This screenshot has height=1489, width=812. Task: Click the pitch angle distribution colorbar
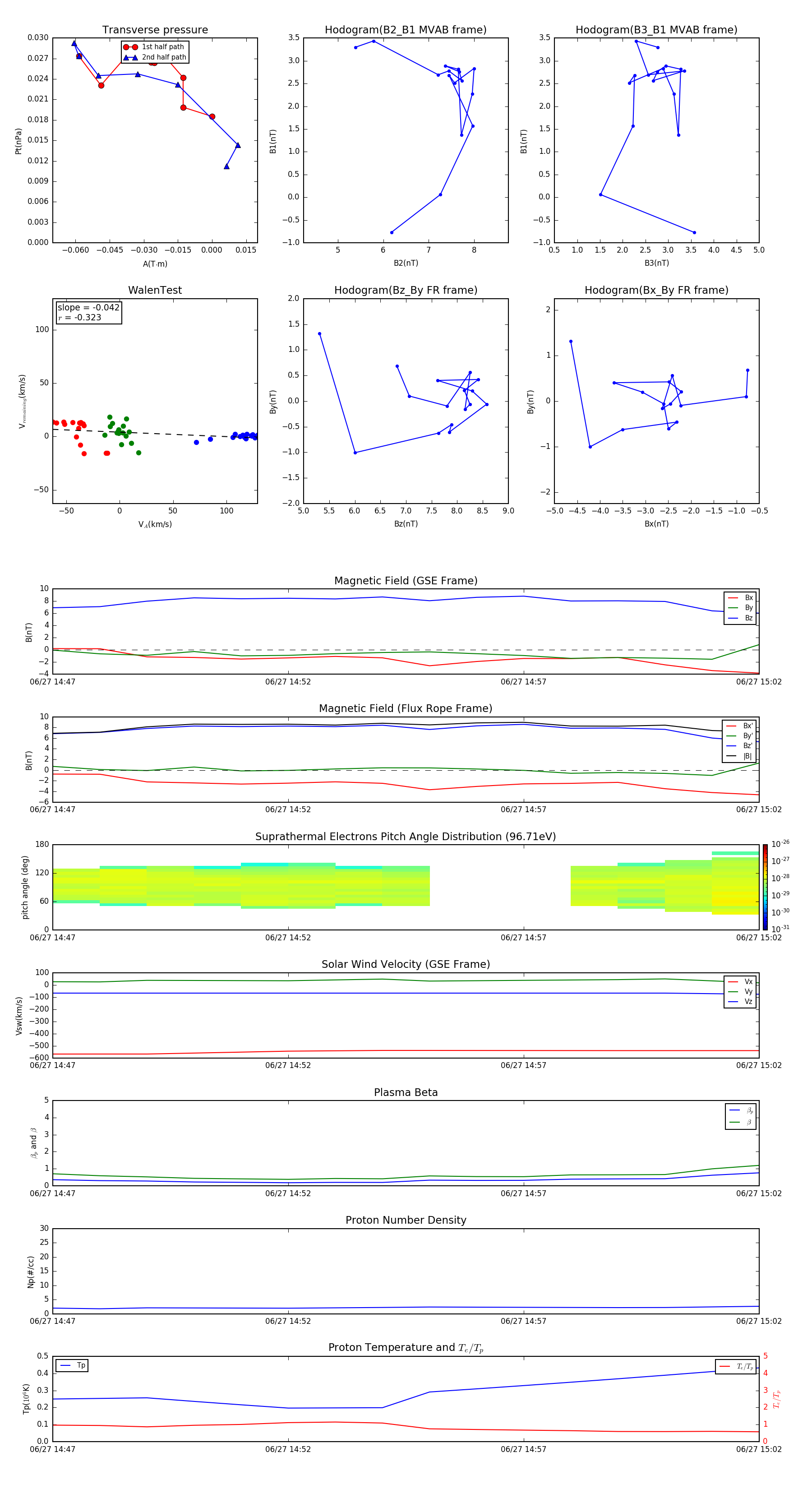tap(765, 887)
